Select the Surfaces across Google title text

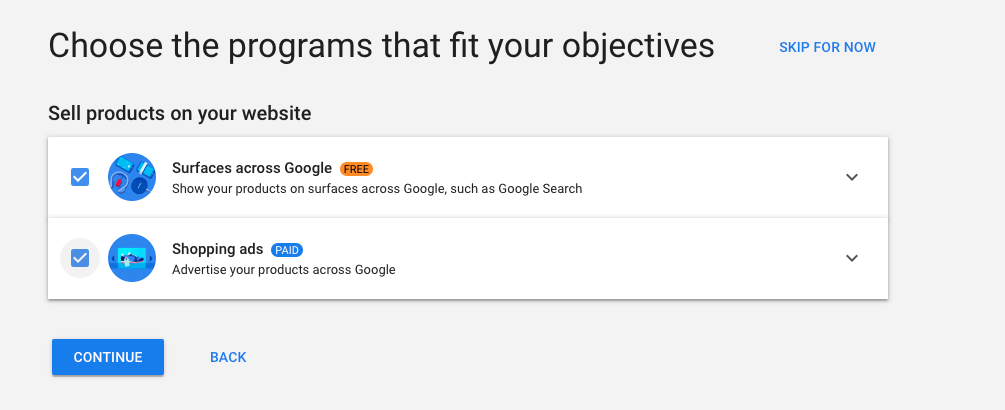coord(251,168)
